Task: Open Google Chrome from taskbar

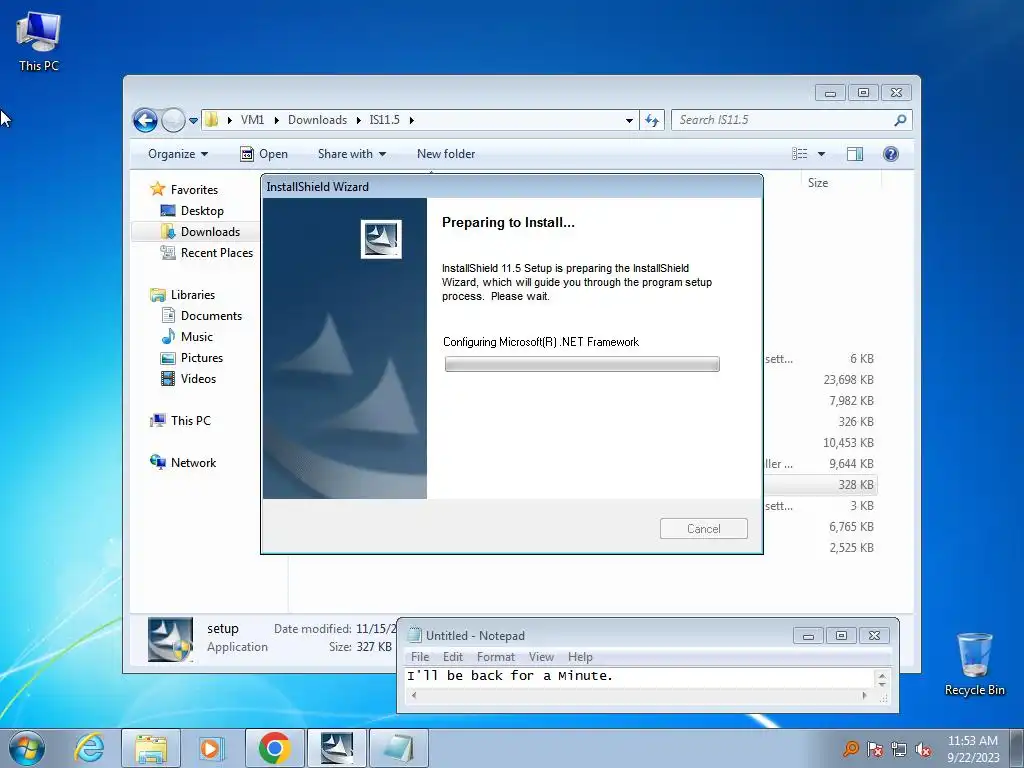Action: (274, 748)
